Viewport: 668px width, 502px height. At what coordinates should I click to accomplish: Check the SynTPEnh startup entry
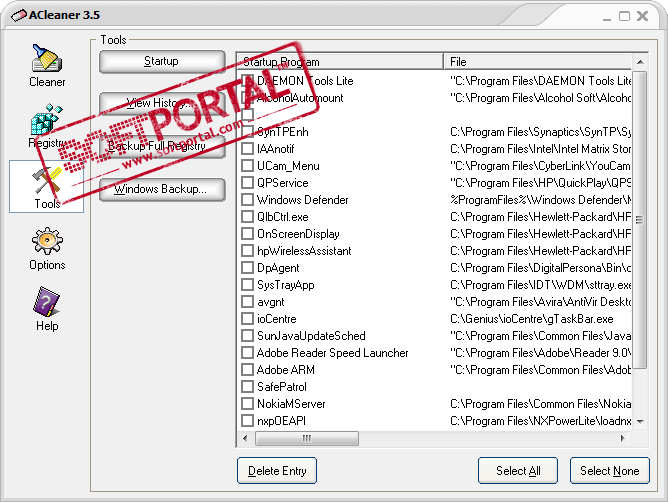click(248, 132)
